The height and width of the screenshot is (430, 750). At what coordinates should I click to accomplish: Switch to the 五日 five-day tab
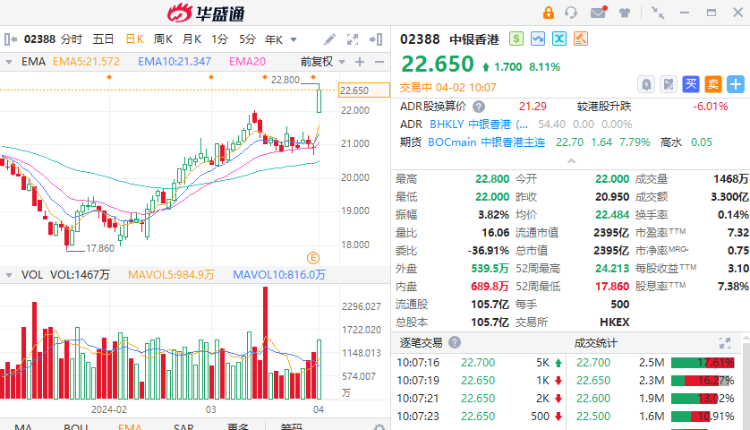click(x=103, y=39)
